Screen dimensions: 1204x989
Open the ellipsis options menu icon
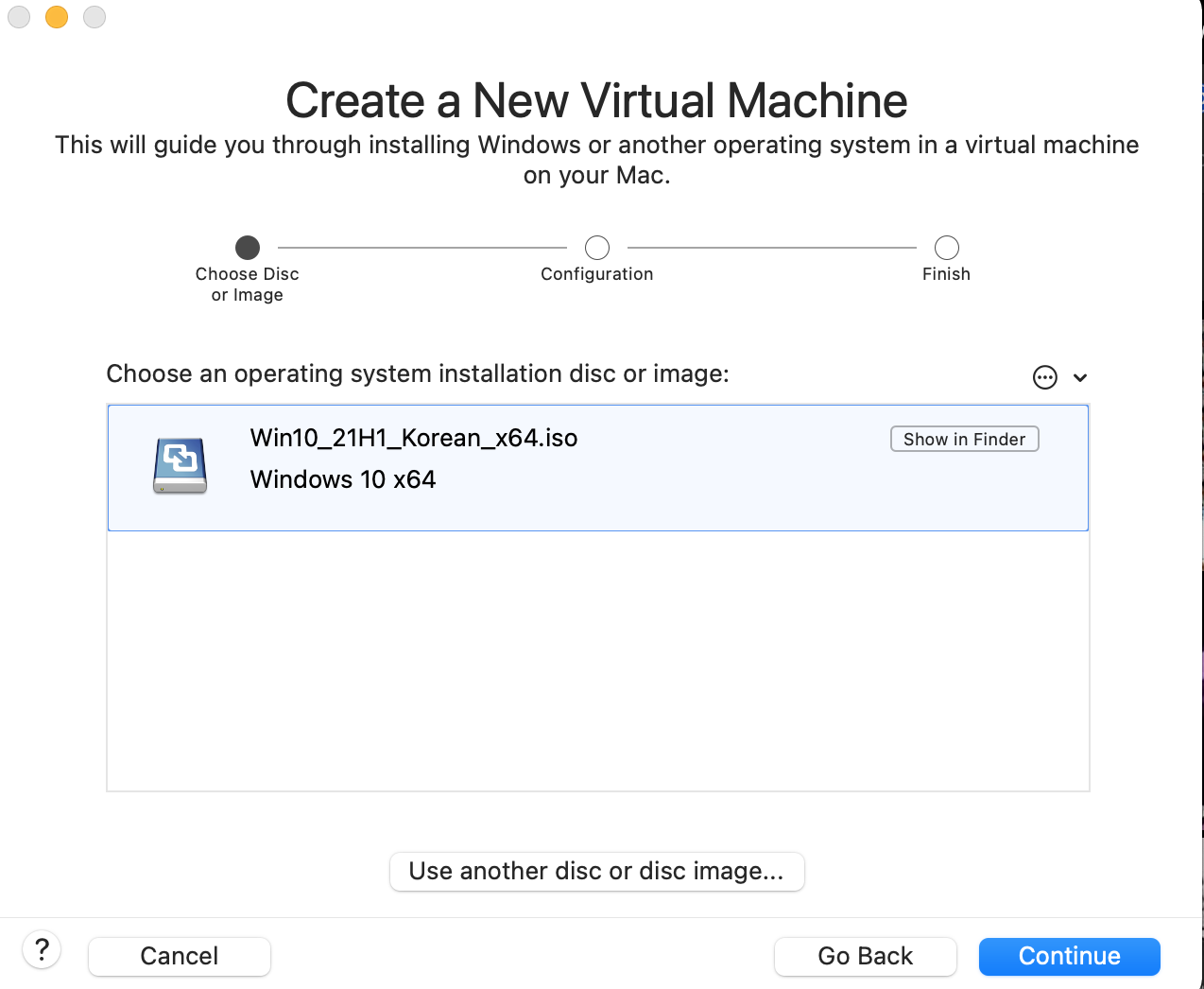(1044, 377)
